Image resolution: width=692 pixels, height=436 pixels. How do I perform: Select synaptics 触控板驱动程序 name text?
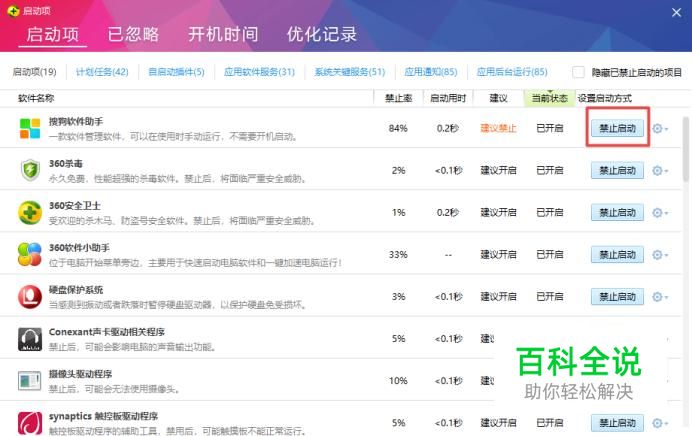coord(103,416)
